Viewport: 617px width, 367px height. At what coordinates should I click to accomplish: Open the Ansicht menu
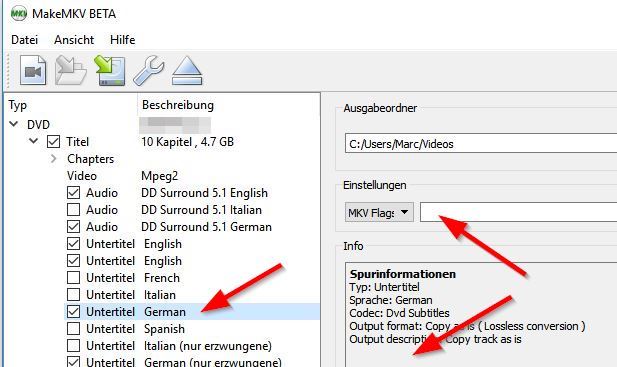[74, 40]
